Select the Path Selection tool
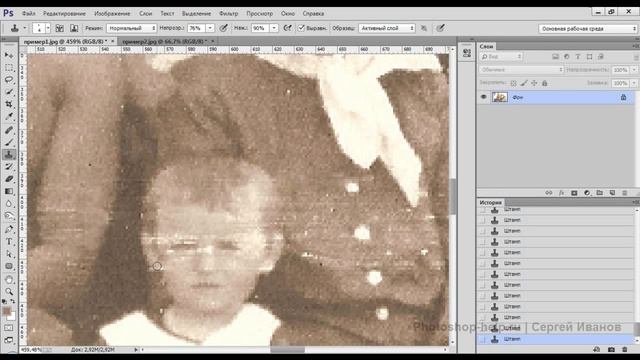Image resolution: width=640 pixels, height=360 pixels. (x=9, y=254)
